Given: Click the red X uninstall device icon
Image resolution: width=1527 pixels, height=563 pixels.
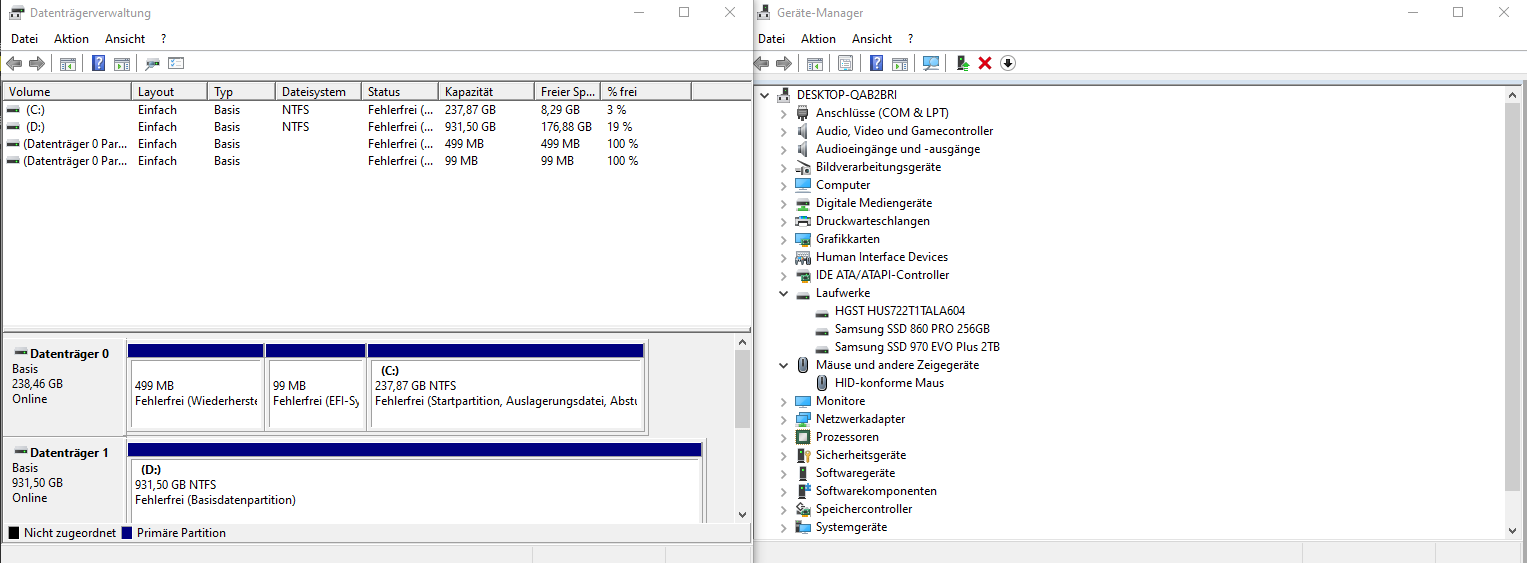Looking at the screenshot, I should [985, 63].
